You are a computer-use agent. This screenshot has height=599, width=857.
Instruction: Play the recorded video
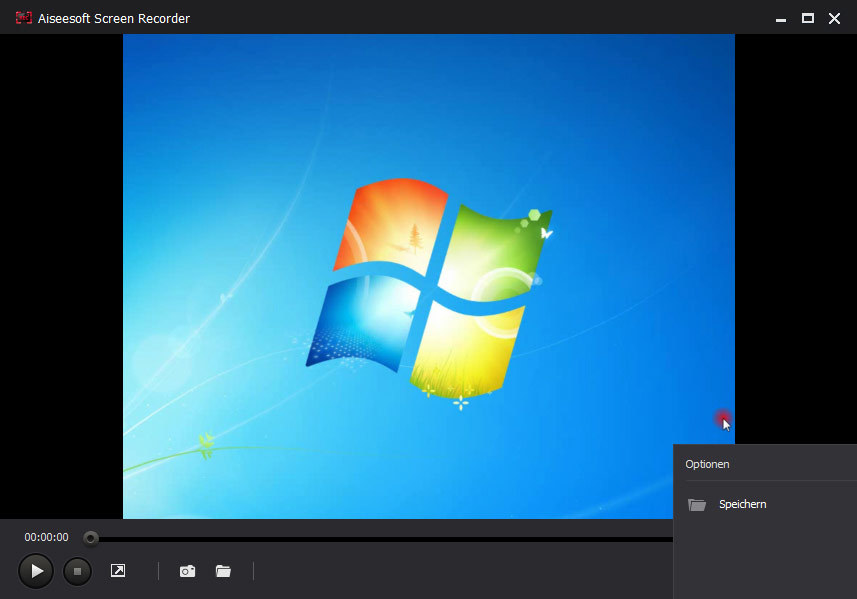pyautogui.click(x=36, y=571)
